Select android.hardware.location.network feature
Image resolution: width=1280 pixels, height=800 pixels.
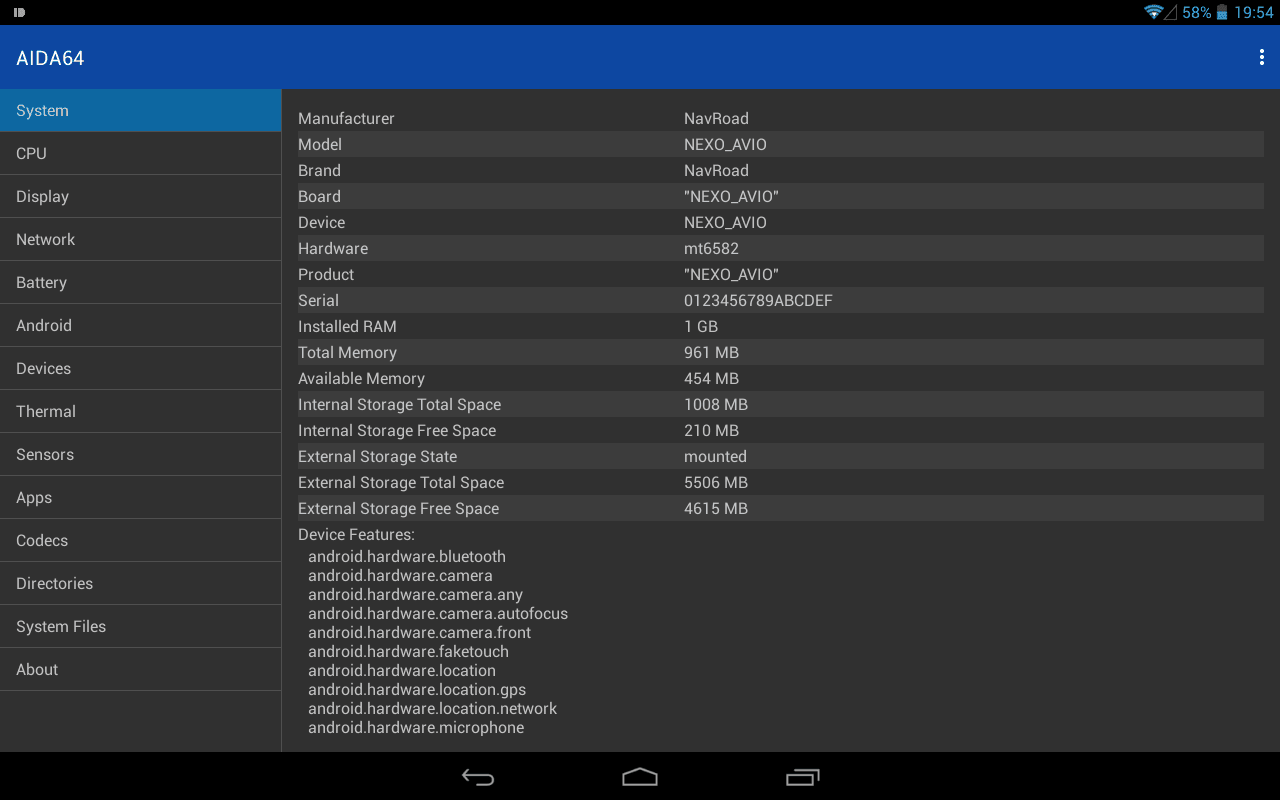(x=432, y=708)
